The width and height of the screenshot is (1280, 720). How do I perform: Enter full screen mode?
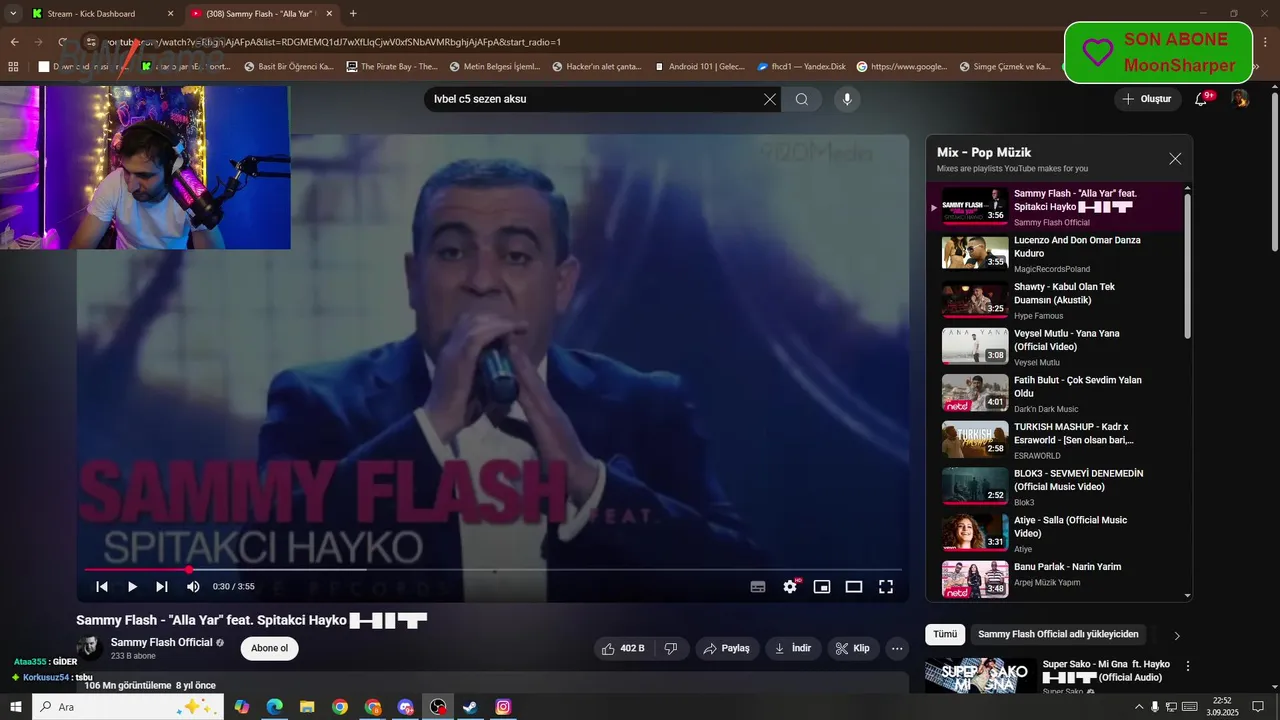[x=886, y=587]
